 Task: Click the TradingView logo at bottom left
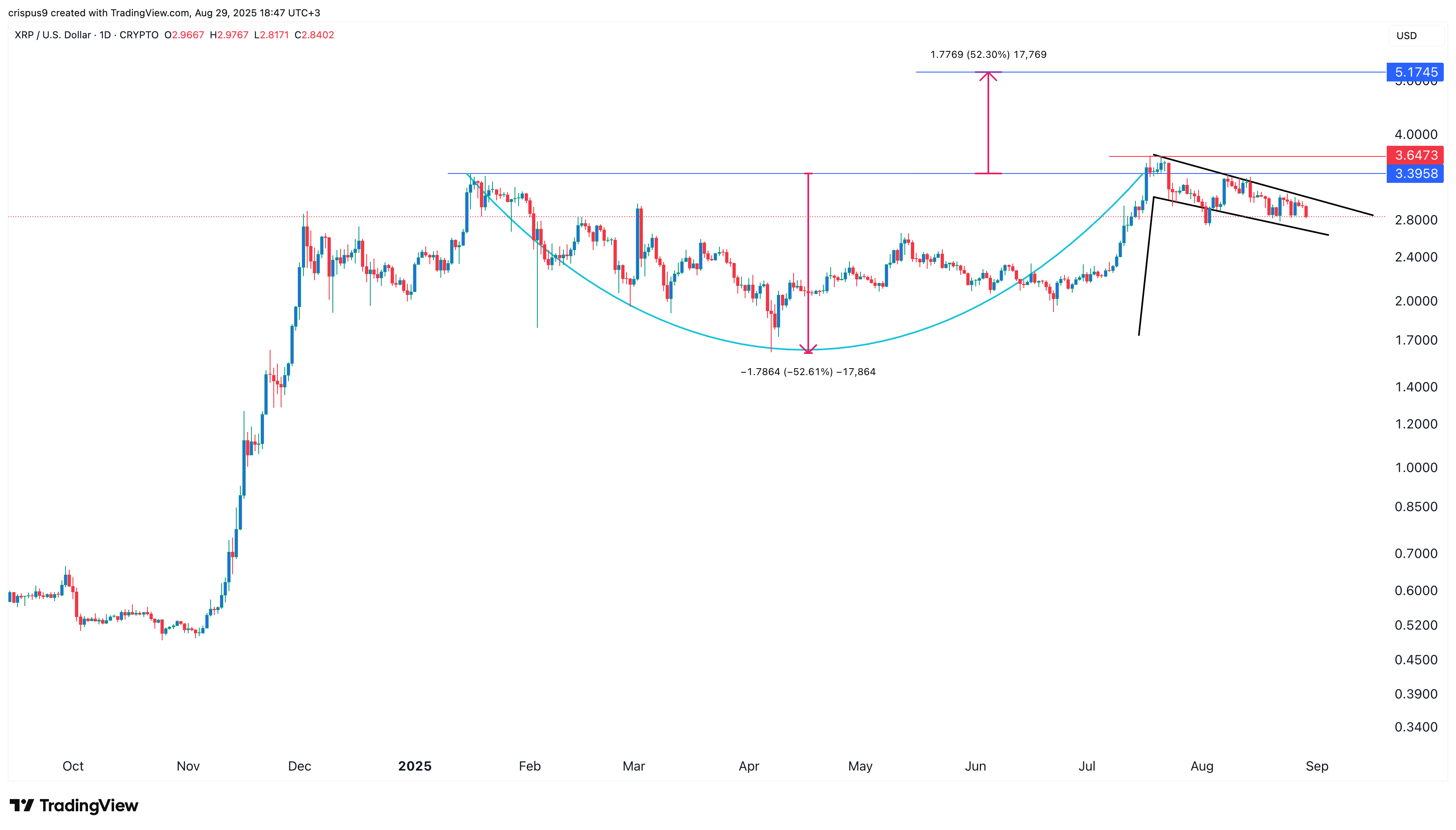74,806
